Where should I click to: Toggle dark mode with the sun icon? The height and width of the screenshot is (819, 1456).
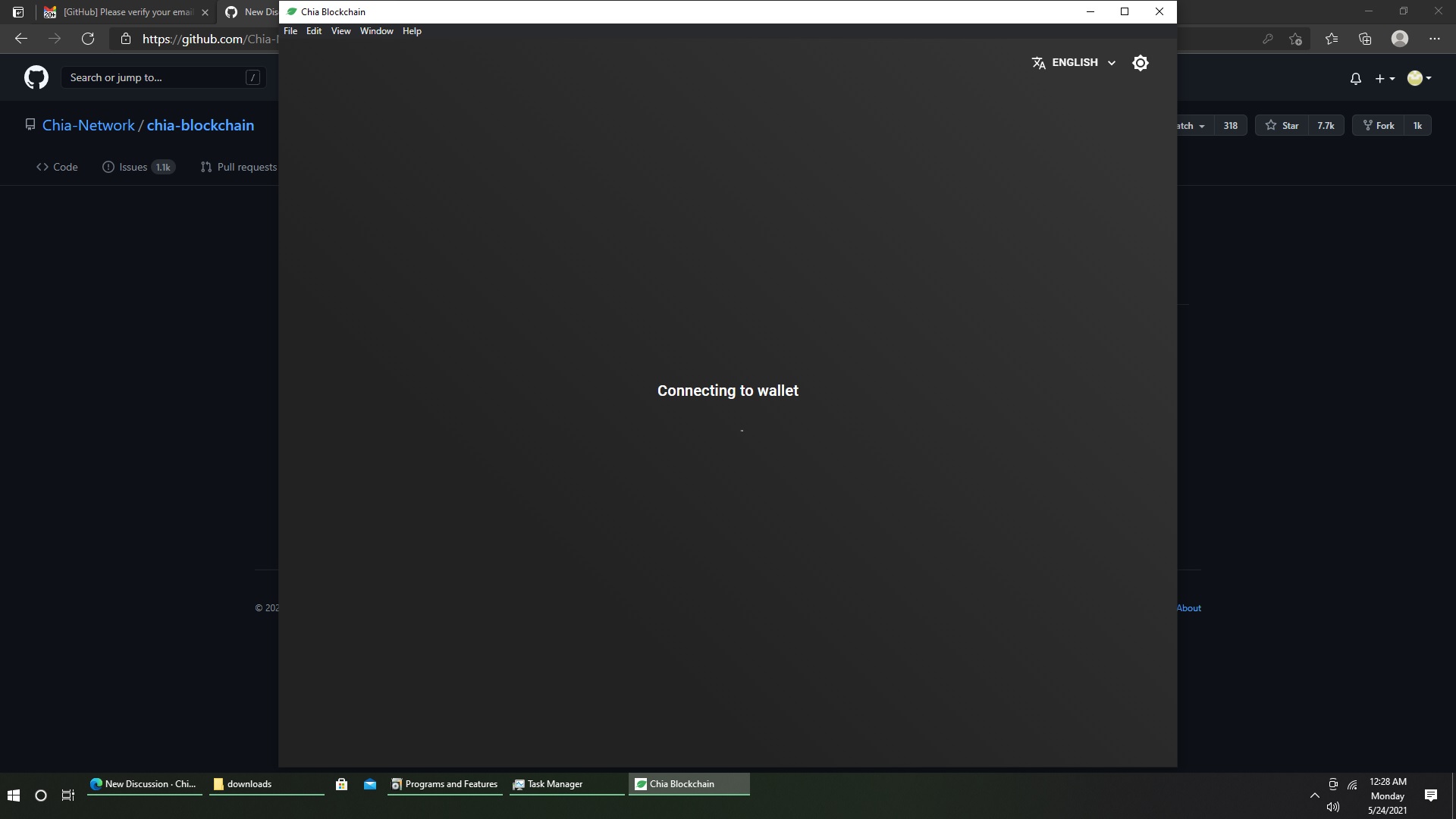[1141, 63]
